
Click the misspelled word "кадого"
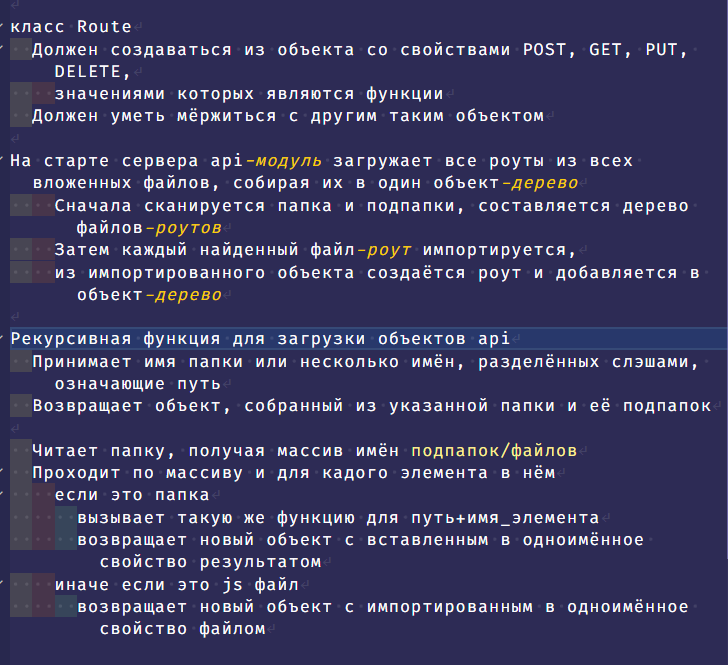(x=355, y=473)
